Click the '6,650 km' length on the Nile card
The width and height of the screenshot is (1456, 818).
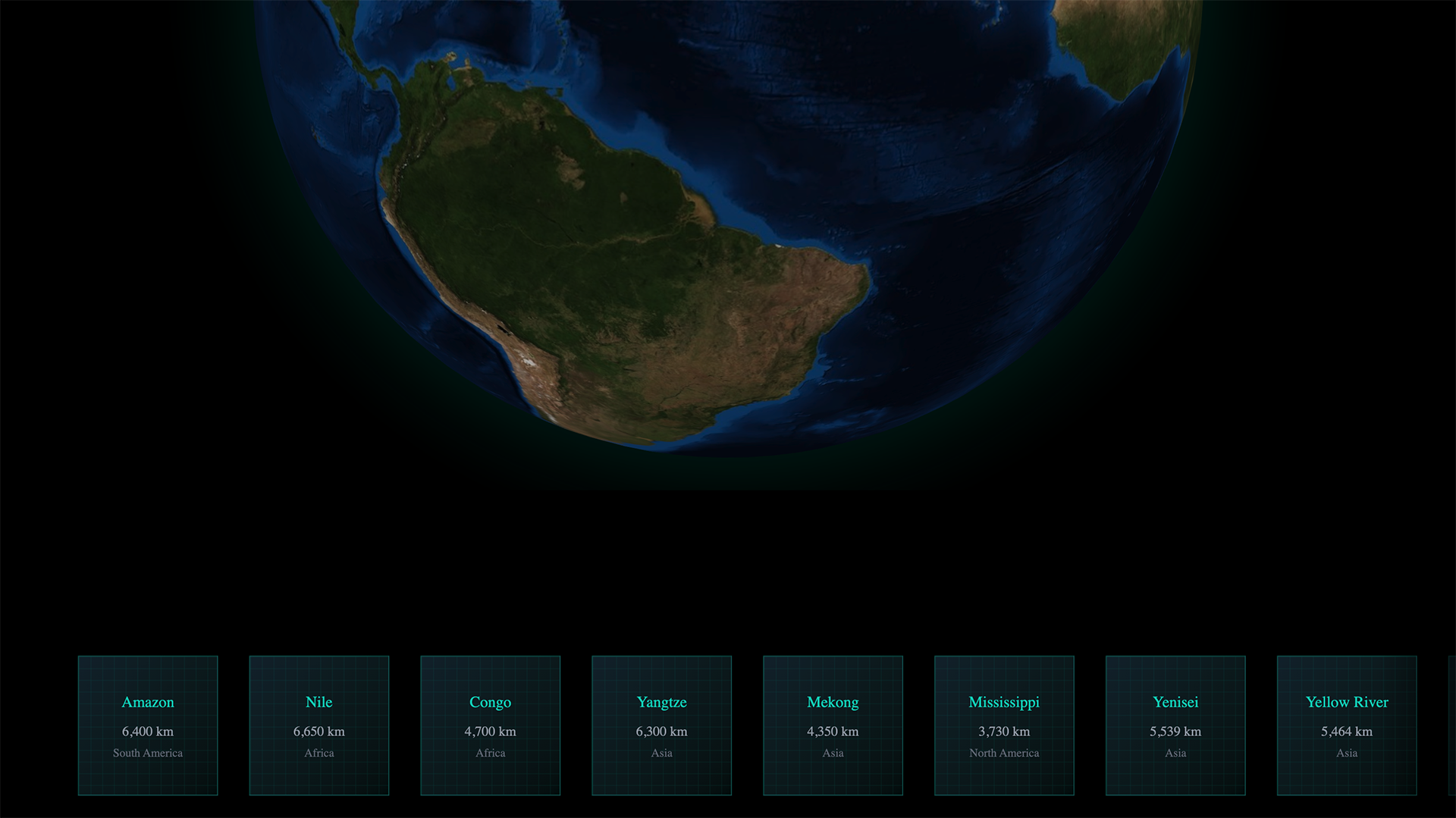click(318, 731)
